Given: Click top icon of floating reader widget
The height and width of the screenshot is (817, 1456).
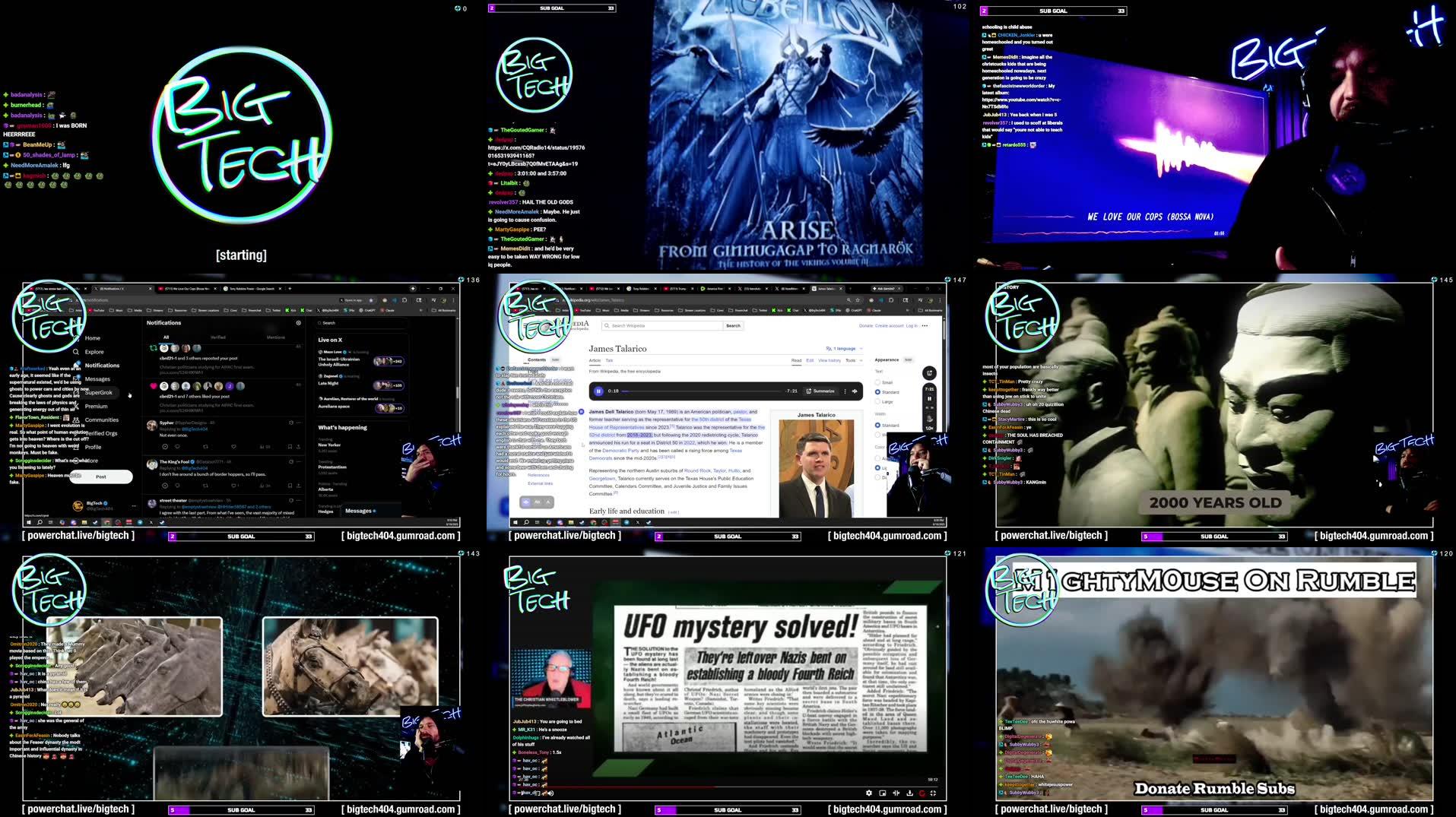Looking at the screenshot, I should 929,373.
